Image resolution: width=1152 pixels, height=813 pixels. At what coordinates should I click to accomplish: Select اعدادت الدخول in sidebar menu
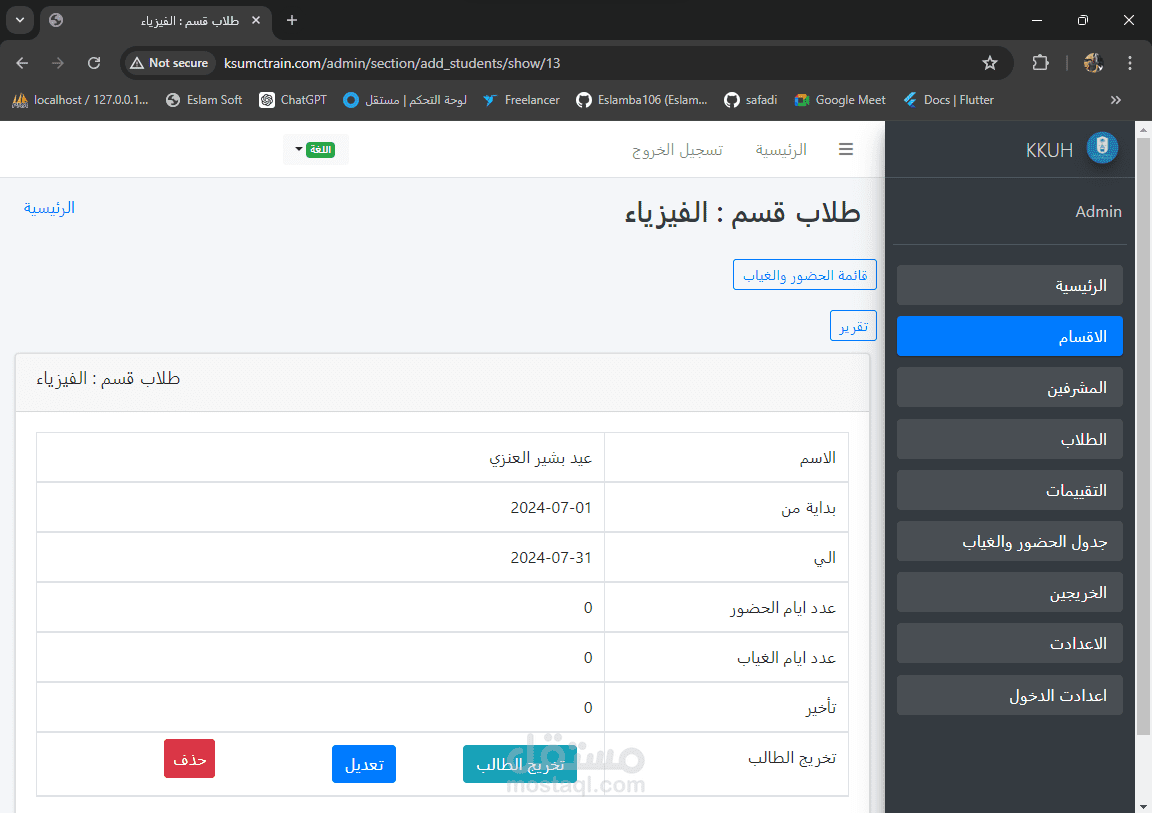click(x=1009, y=695)
